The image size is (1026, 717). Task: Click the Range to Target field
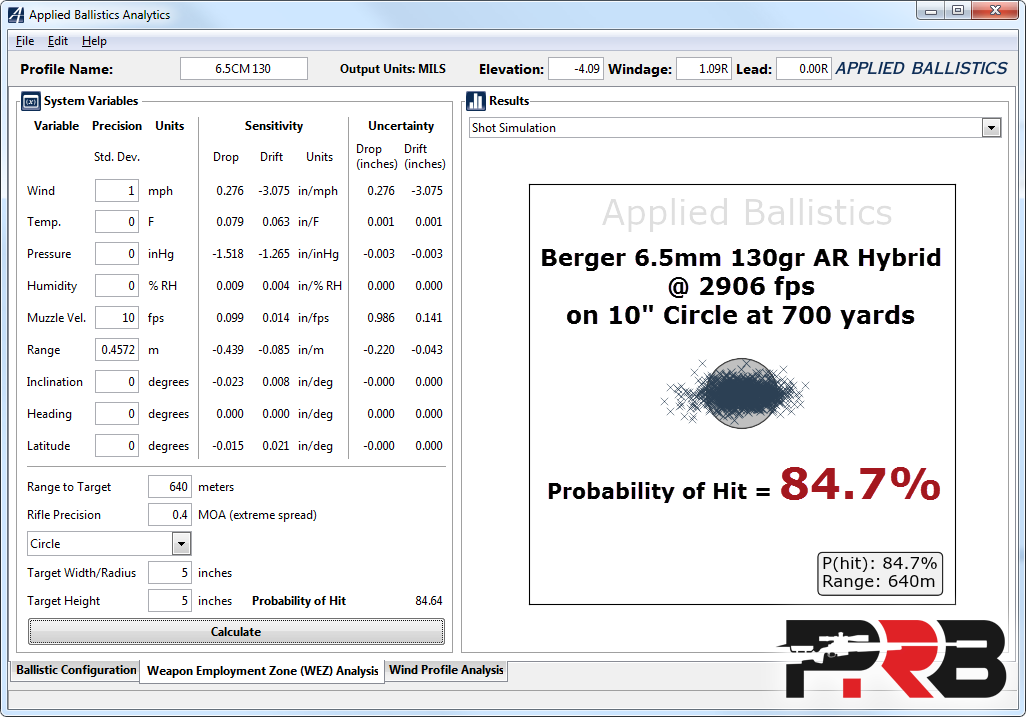[169, 487]
